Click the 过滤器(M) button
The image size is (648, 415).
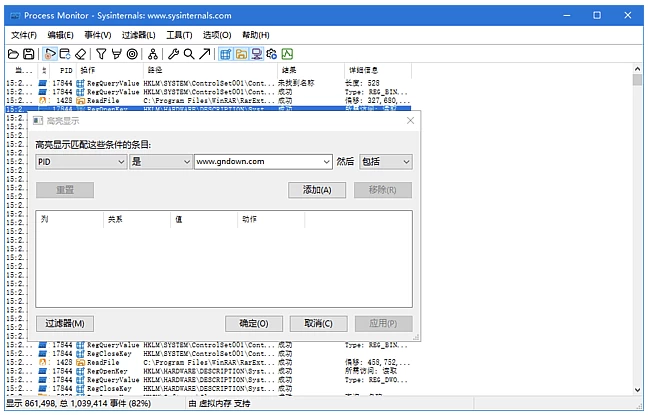tap(65, 324)
